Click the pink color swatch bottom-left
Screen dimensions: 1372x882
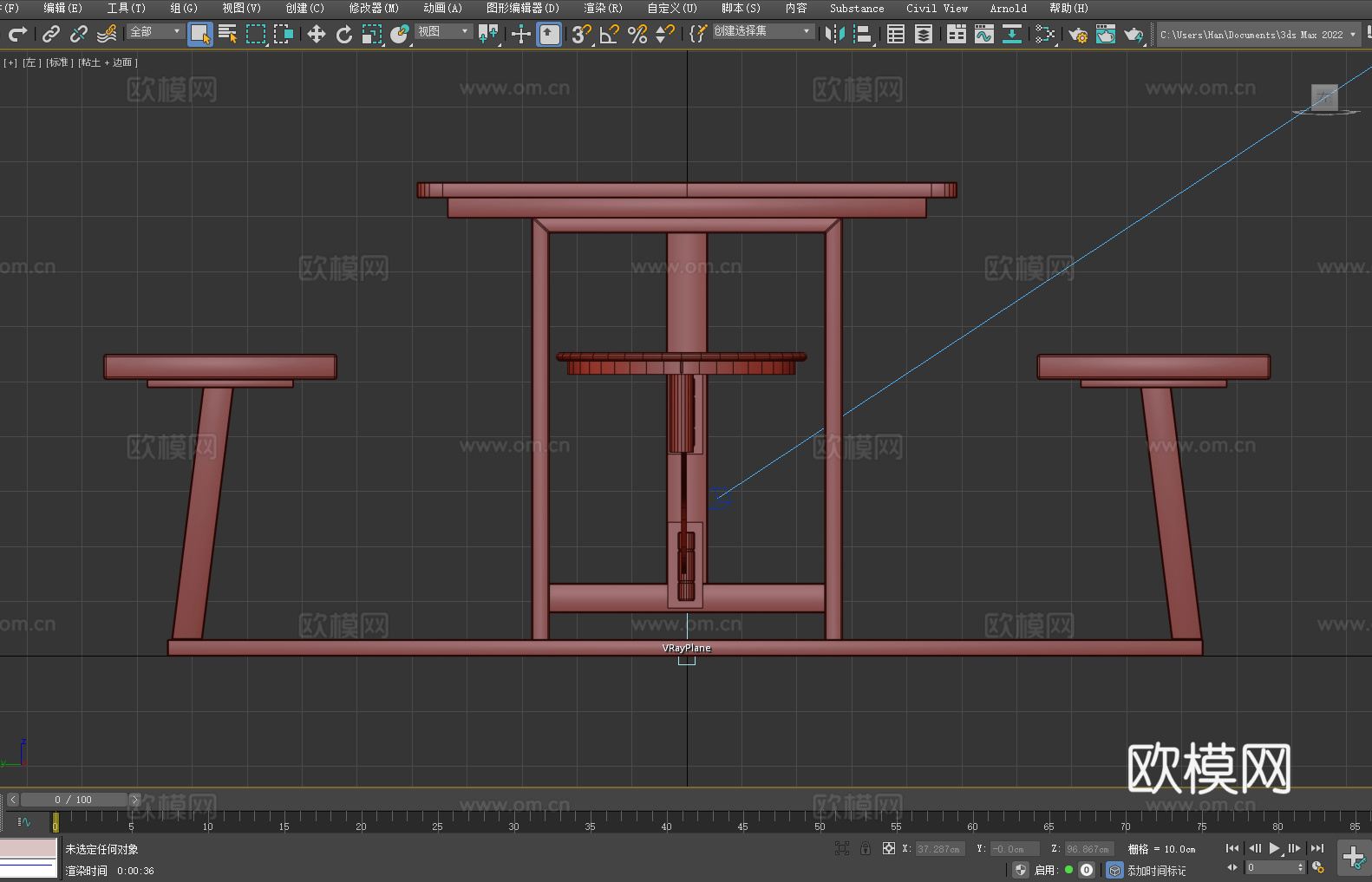(29, 848)
